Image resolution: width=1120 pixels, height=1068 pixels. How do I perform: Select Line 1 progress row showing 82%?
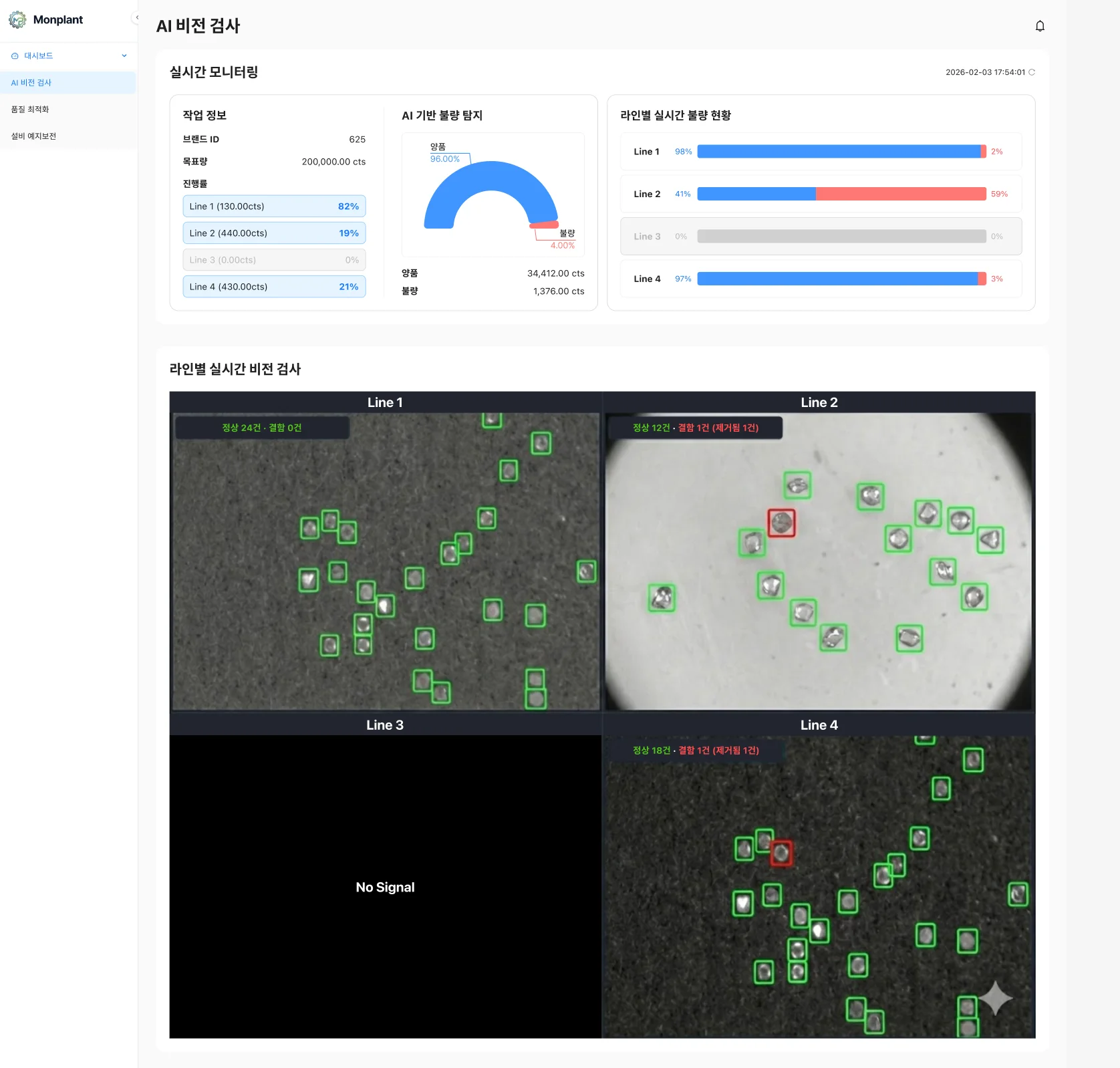click(274, 207)
